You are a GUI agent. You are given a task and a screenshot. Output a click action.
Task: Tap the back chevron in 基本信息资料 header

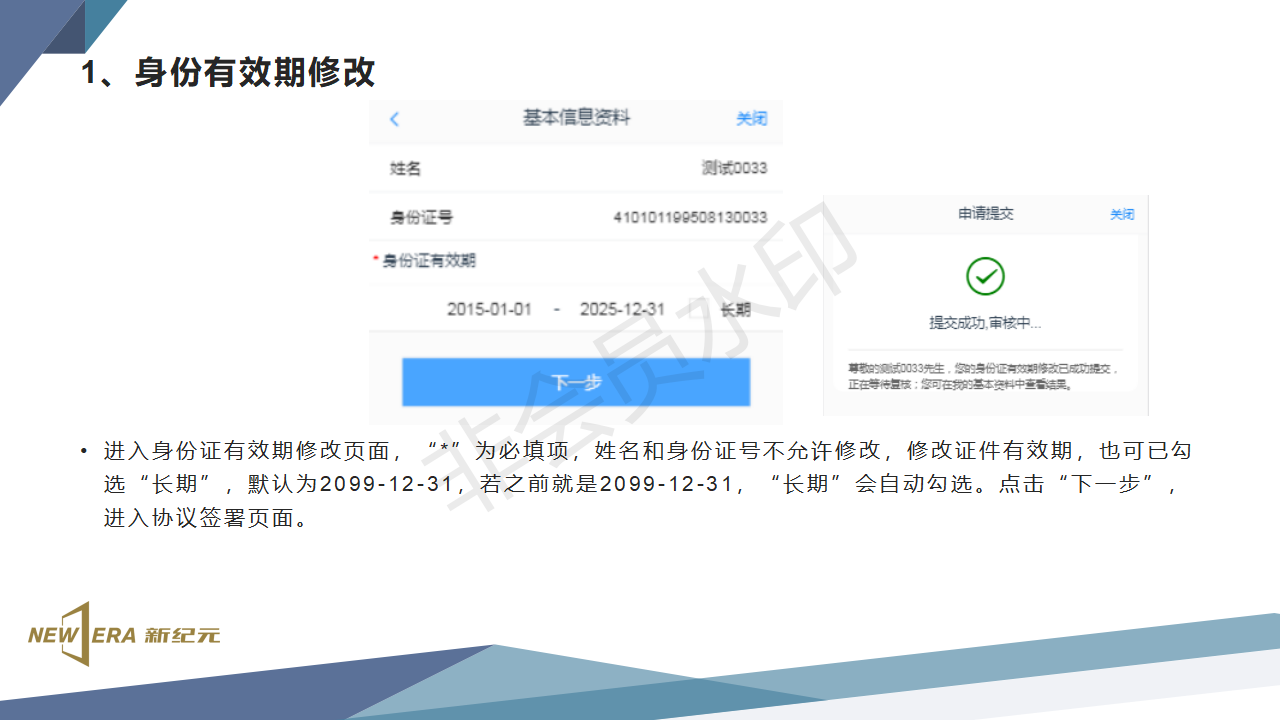coord(394,119)
